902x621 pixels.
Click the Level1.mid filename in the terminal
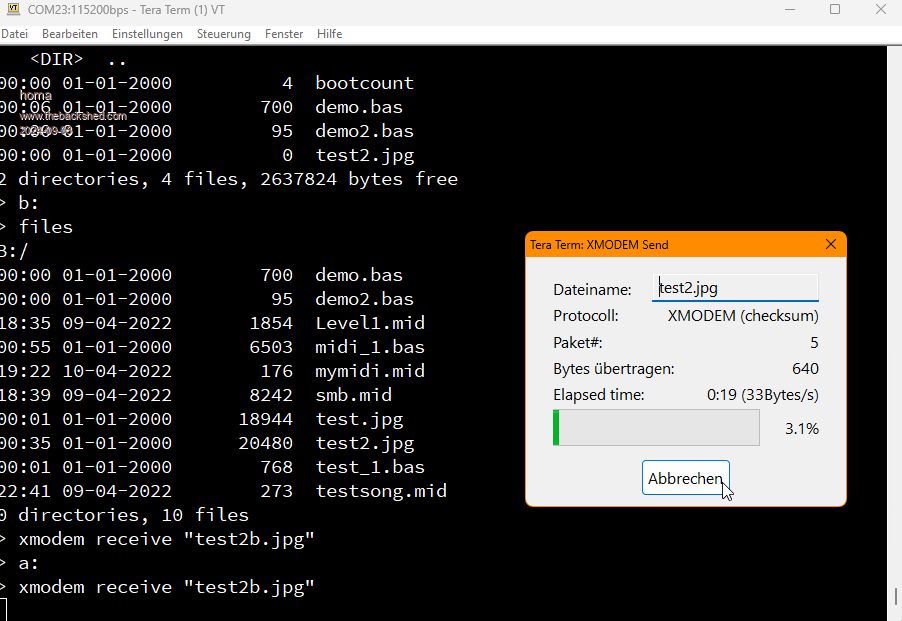(370, 323)
